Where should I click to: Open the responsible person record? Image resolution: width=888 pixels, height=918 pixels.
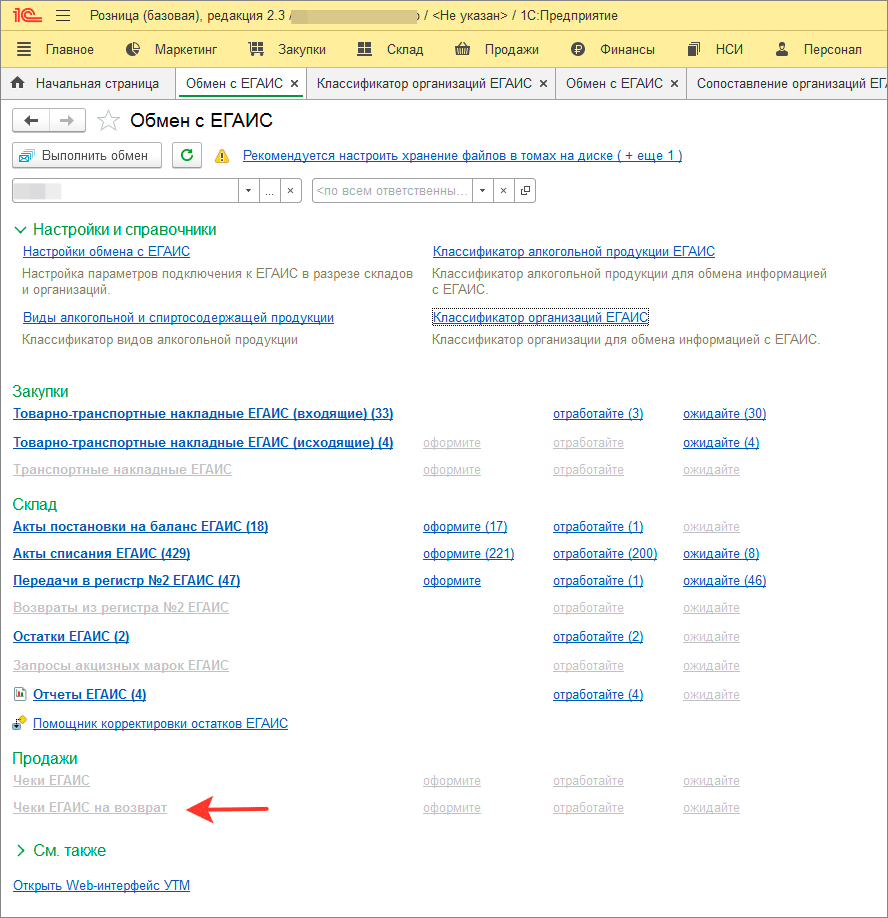coord(525,191)
